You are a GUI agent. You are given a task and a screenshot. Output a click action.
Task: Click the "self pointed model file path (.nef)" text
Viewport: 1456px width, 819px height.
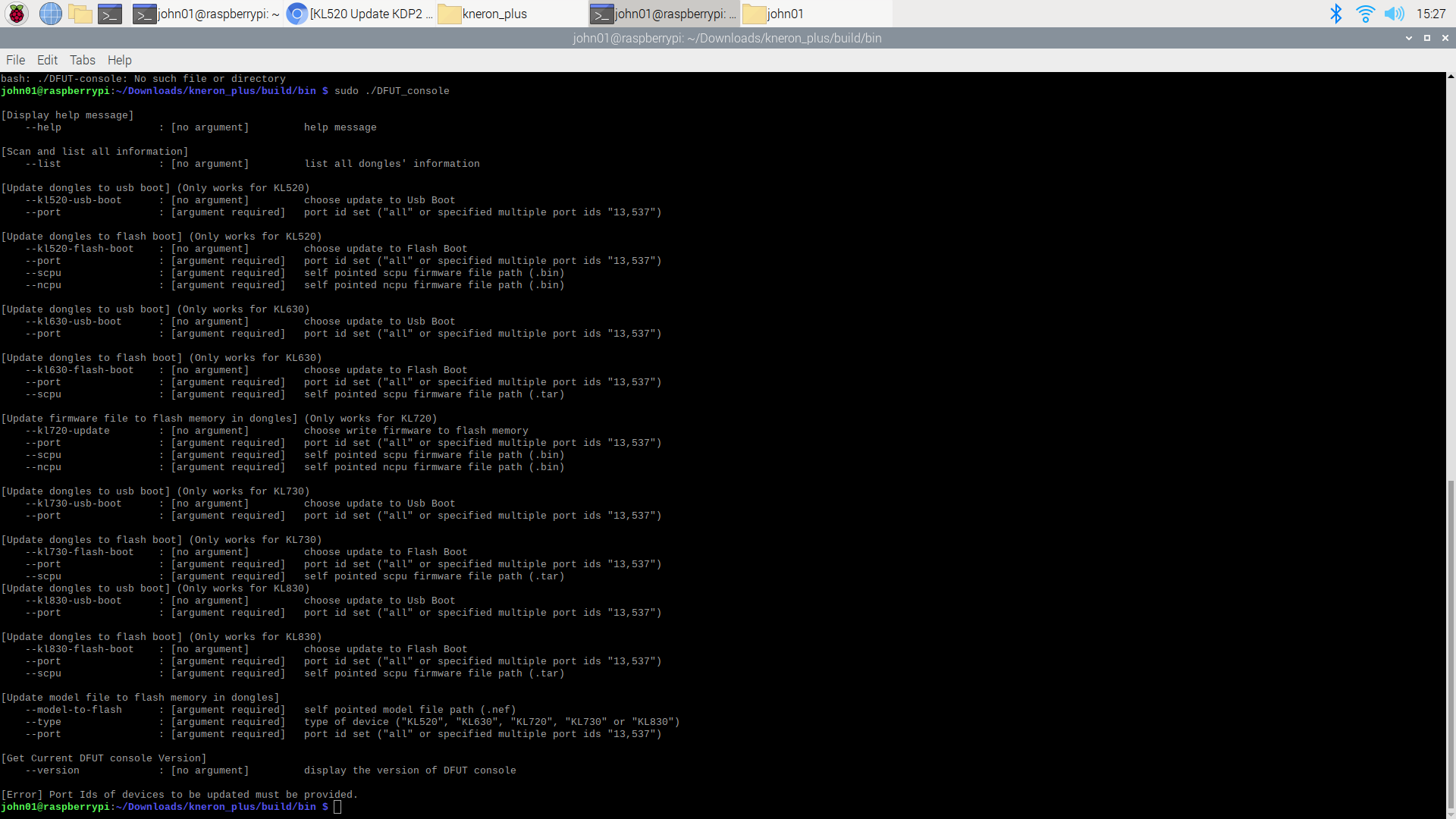[x=410, y=710]
